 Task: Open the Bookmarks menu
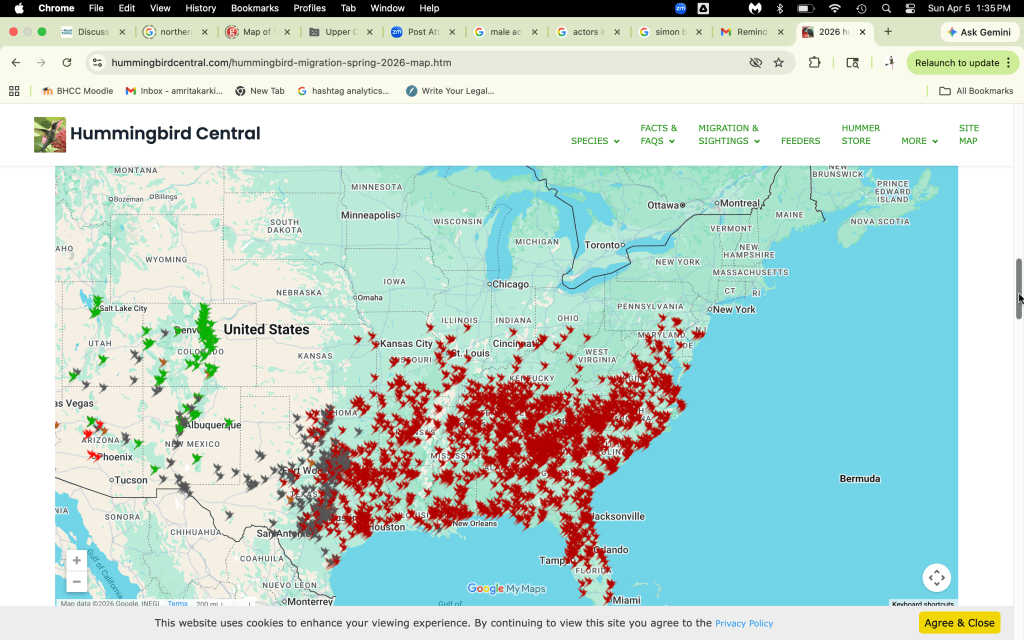pyautogui.click(x=254, y=8)
